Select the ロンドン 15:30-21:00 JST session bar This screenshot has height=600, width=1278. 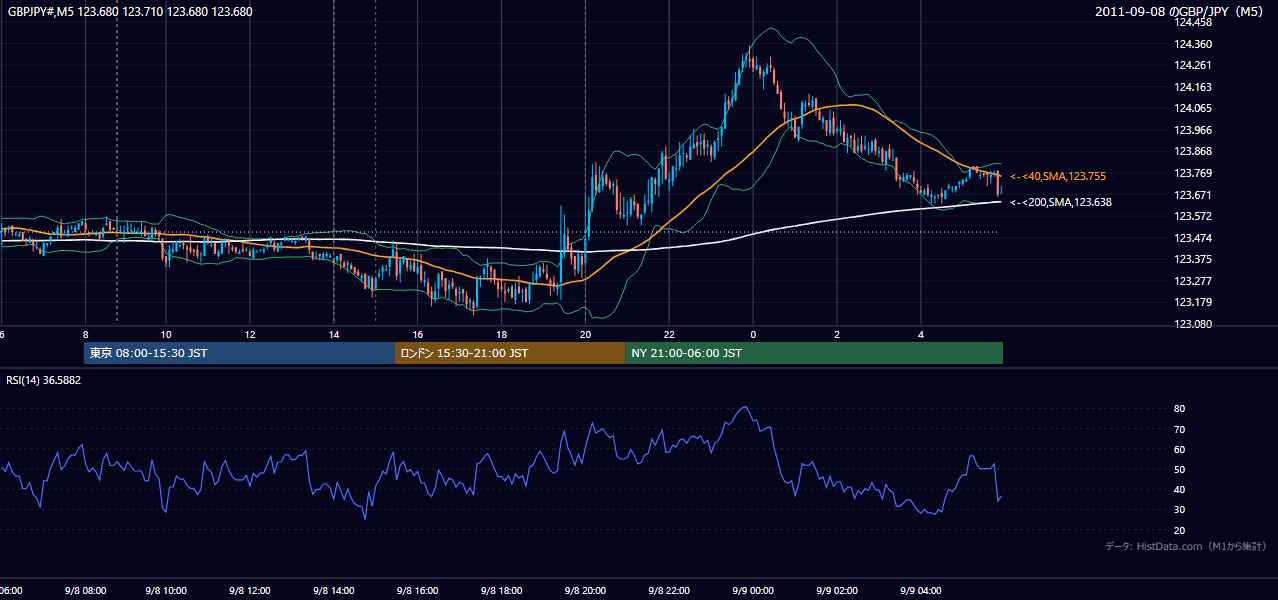tap(510, 353)
